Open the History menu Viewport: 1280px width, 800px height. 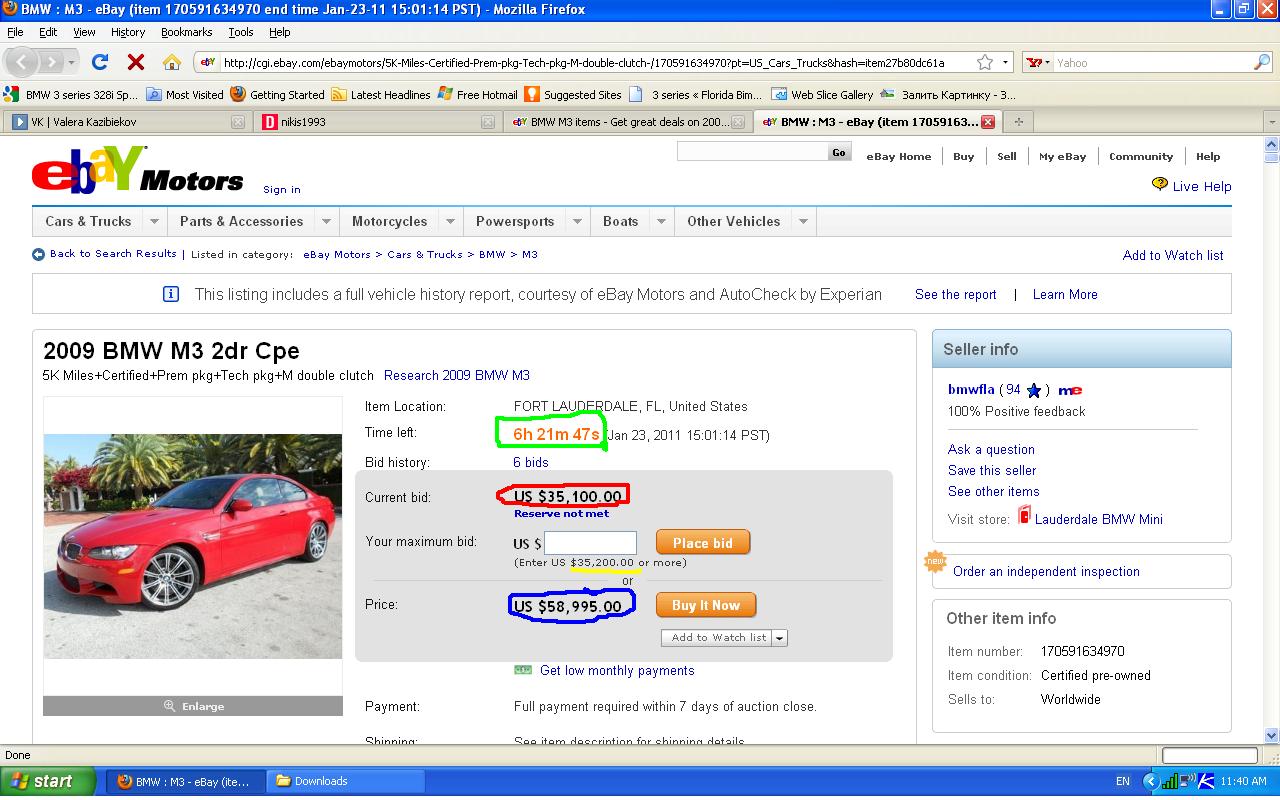pyautogui.click(x=128, y=32)
